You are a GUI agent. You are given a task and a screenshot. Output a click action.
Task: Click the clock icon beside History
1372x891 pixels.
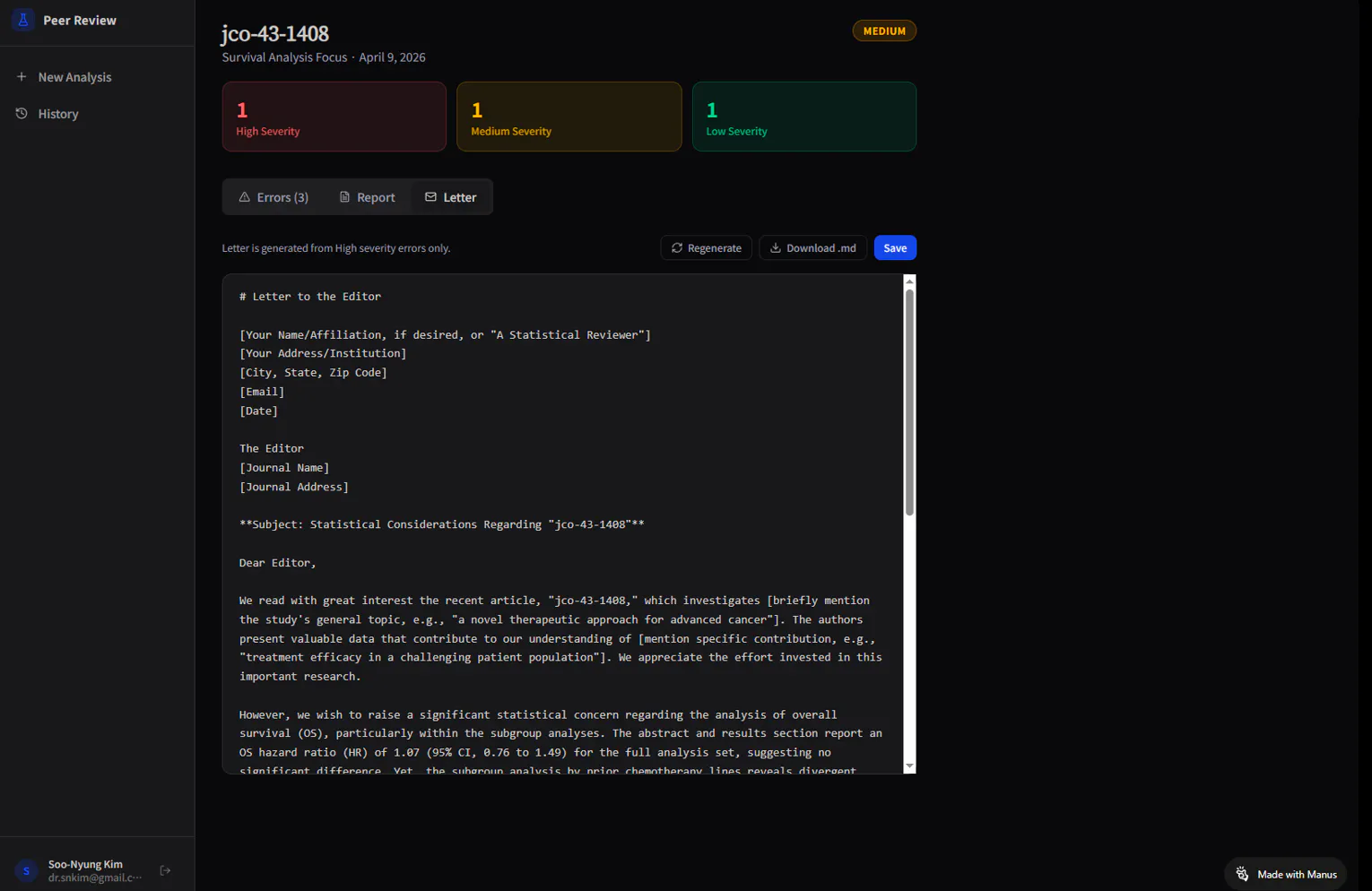coord(22,114)
